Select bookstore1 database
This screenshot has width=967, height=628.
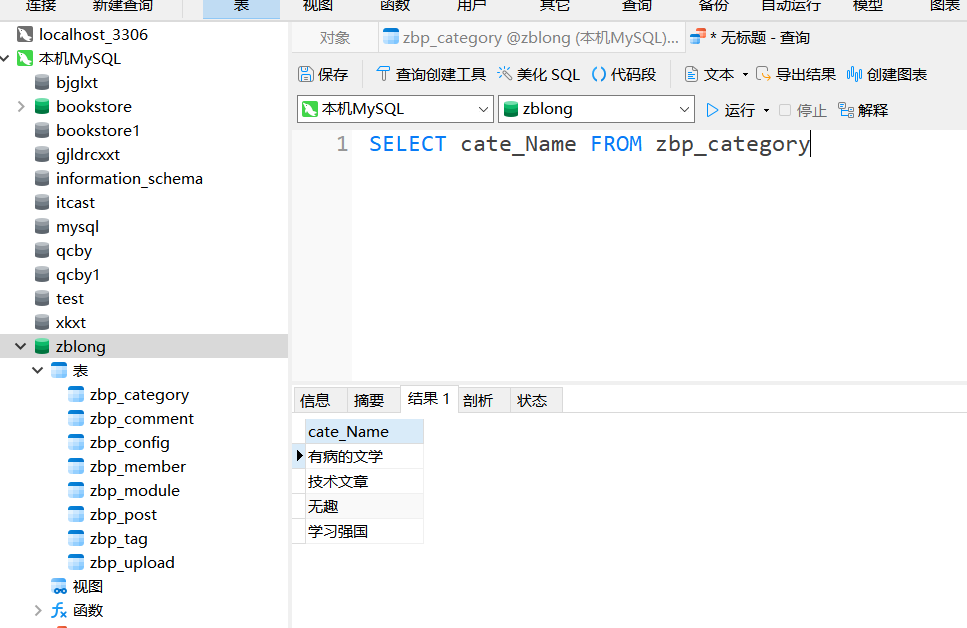pos(97,130)
